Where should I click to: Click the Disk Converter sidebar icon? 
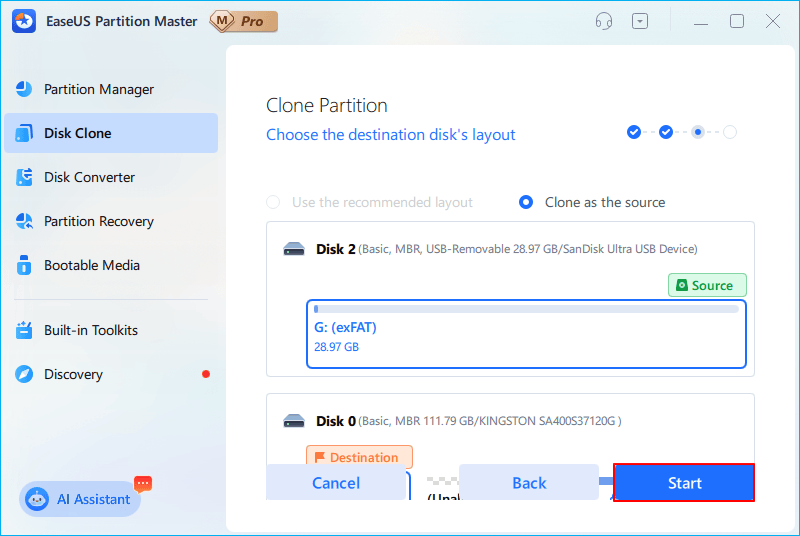[25, 177]
